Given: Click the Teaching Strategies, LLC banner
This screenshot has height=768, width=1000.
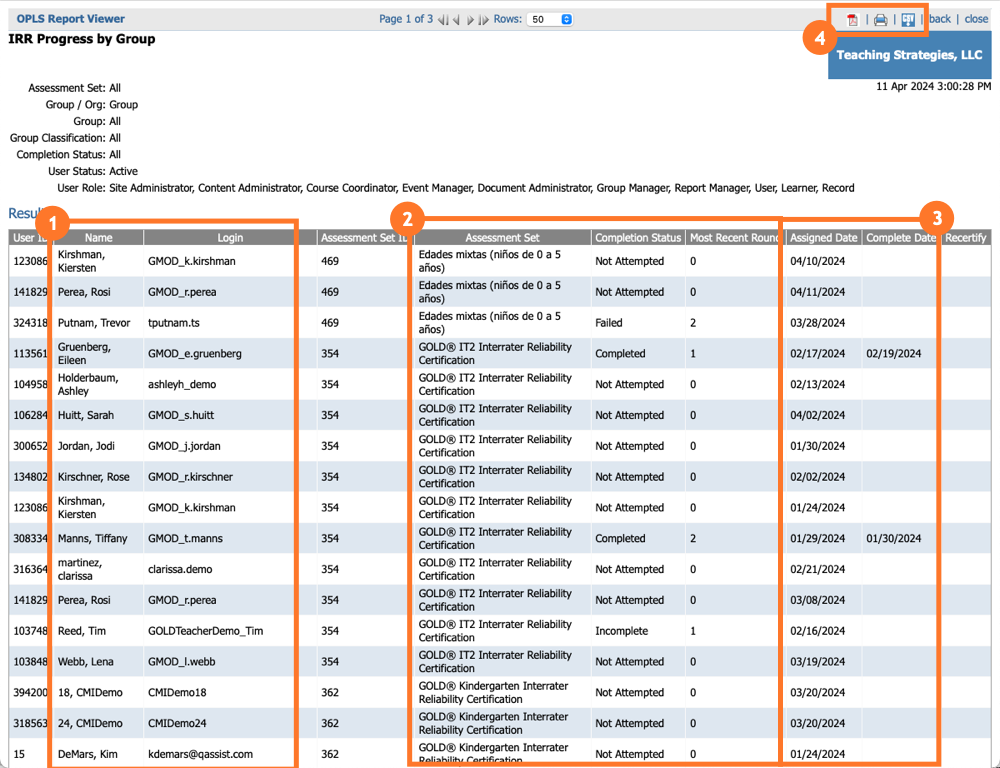Looking at the screenshot, I should pyautogui.click(x=909, y=55).
